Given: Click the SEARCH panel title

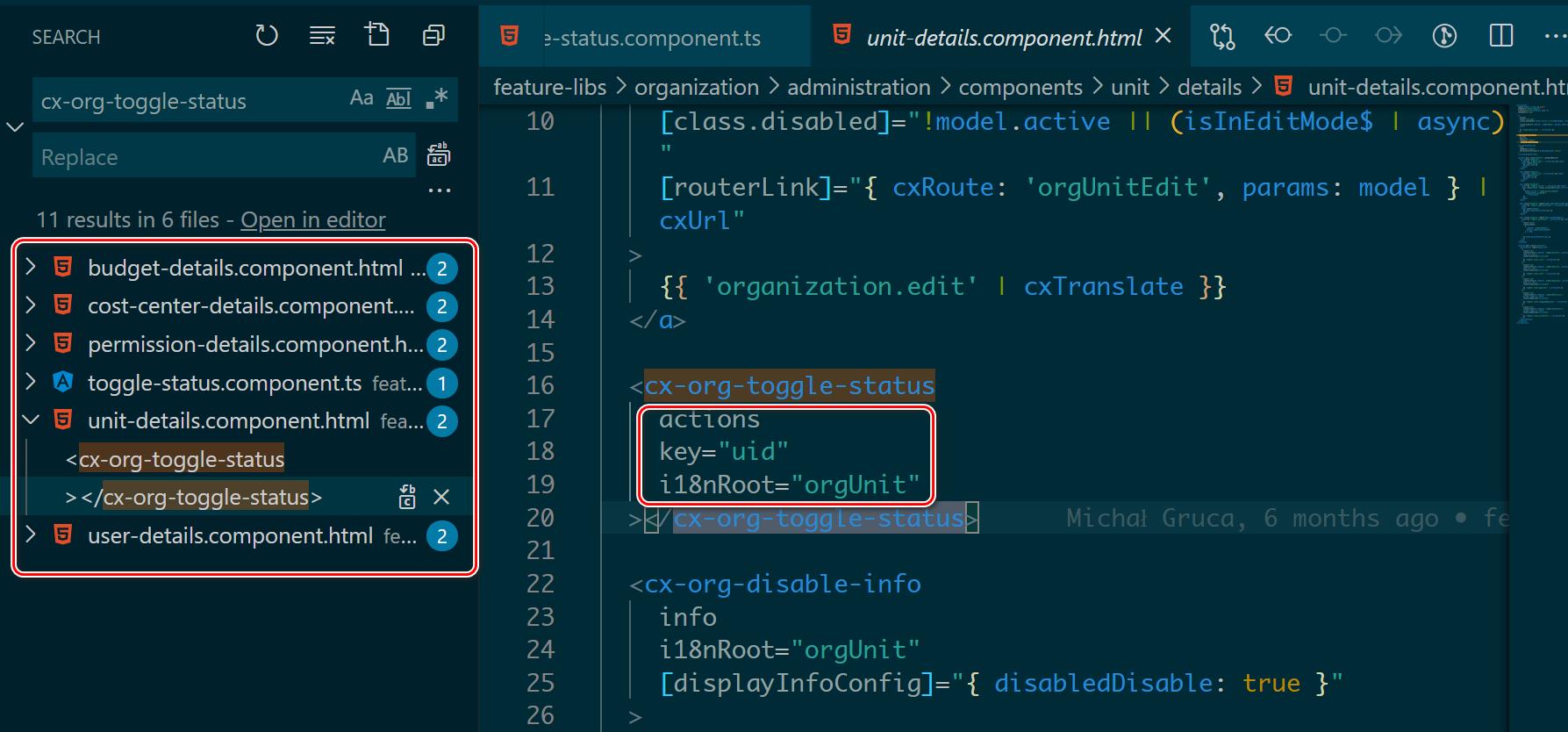Looking at the screenshot, I should pyautogui.click(x=67, y=37).
